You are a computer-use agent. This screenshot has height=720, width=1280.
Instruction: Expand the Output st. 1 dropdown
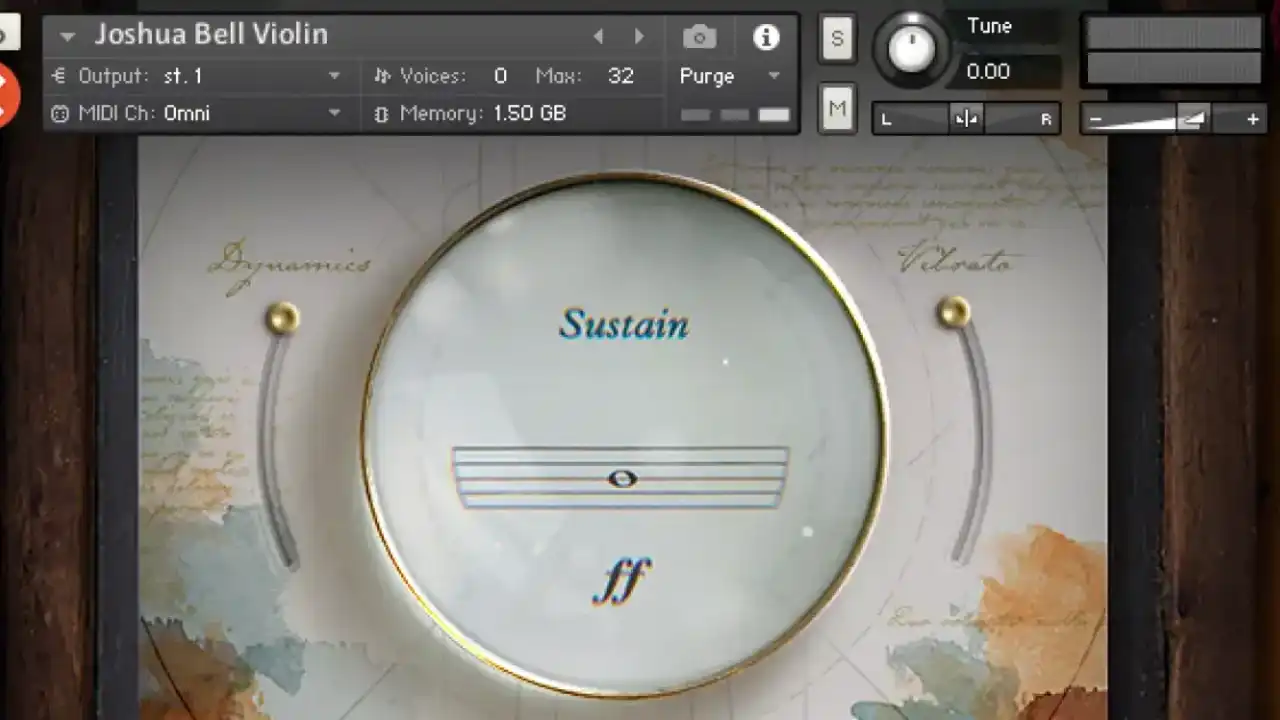tap(334, 76)
